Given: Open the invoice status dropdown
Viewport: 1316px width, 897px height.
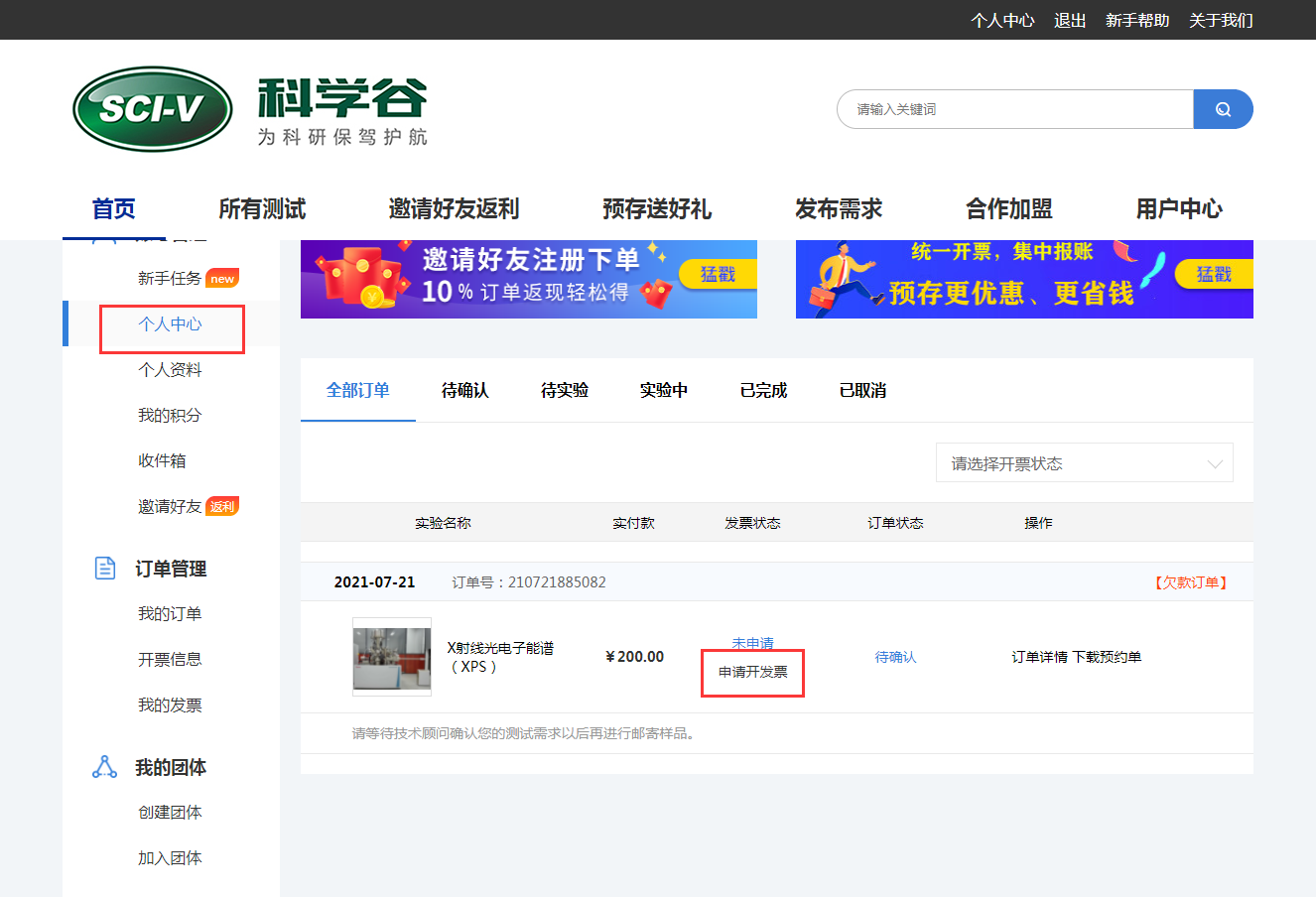Looking at the screenshot, I should 1084,463.
